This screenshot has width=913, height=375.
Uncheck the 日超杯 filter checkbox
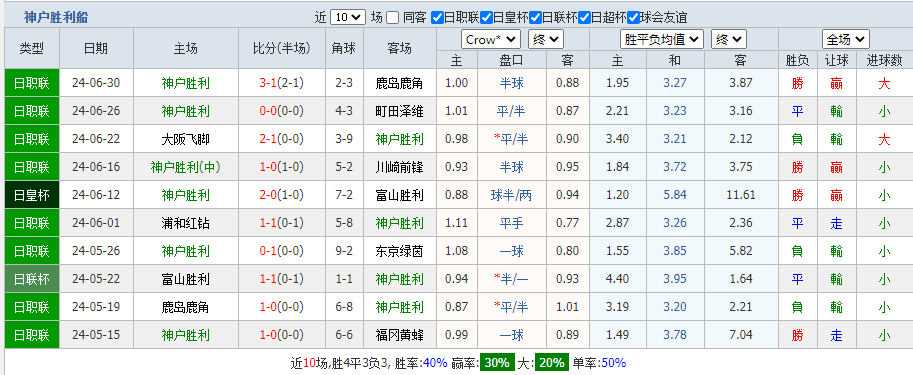[584, 17]
